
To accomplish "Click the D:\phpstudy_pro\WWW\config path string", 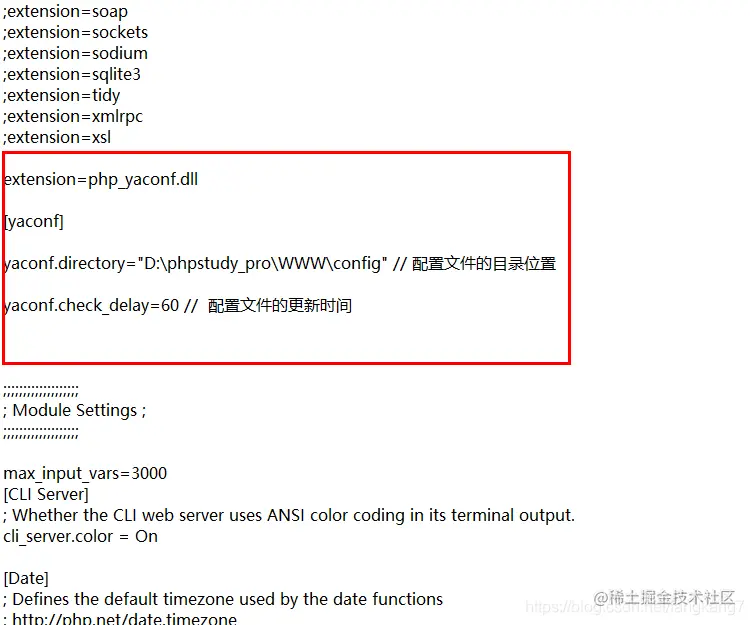I will pos(263,263).
